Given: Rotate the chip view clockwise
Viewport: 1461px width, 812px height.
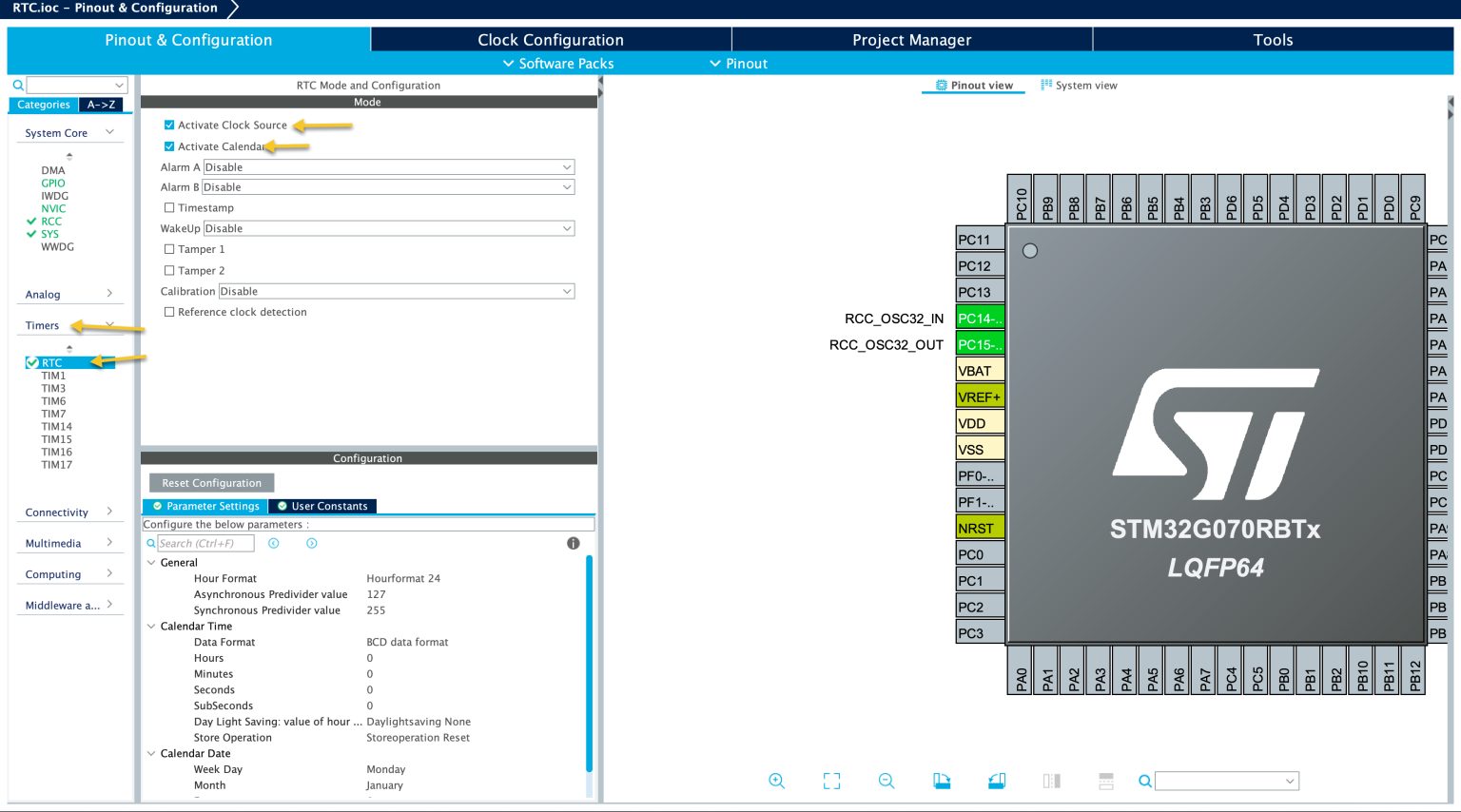Looking at the screenshot, I should (942, 781).
